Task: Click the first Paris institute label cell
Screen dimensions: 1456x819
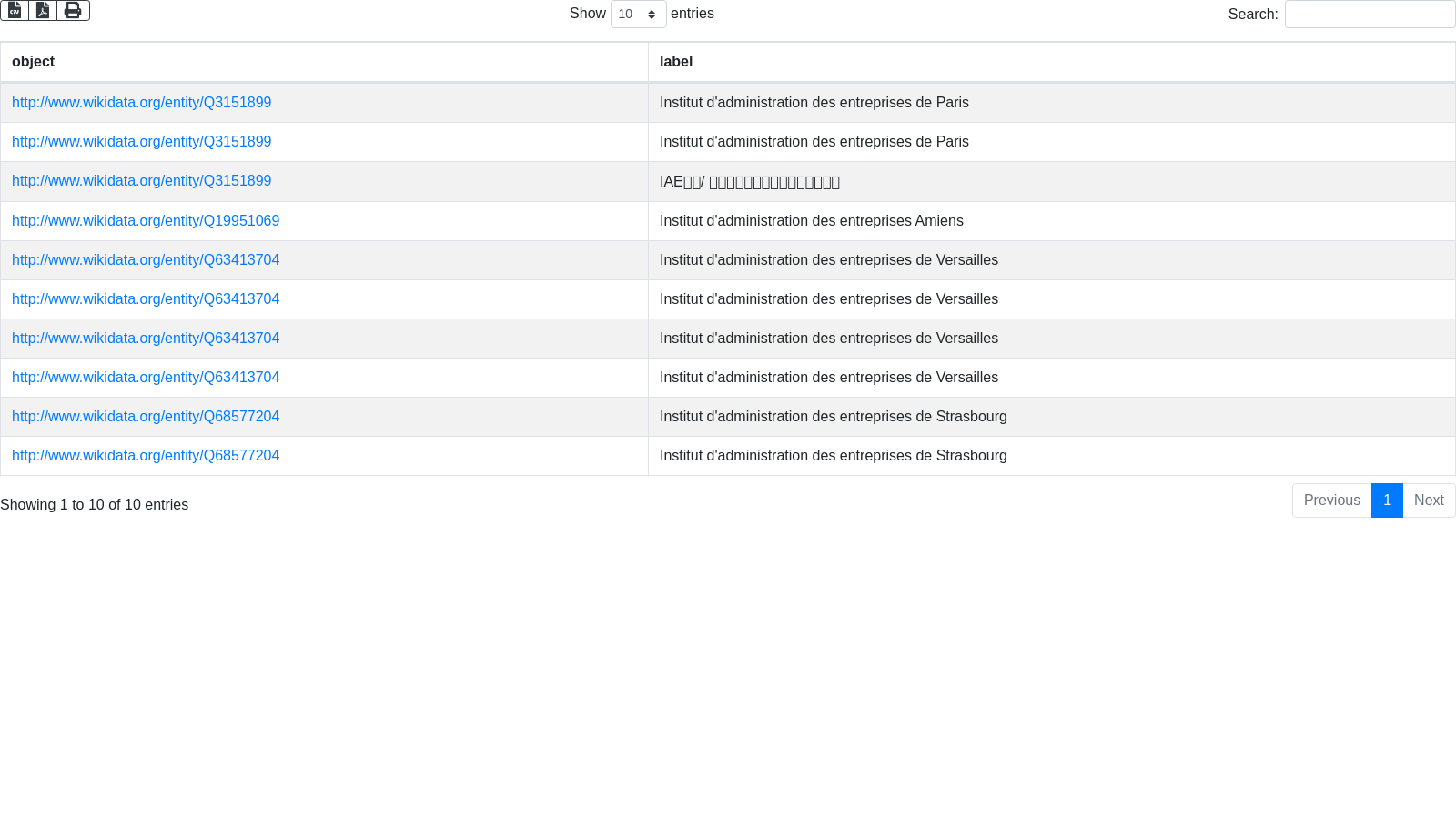Action: point(814,103)
